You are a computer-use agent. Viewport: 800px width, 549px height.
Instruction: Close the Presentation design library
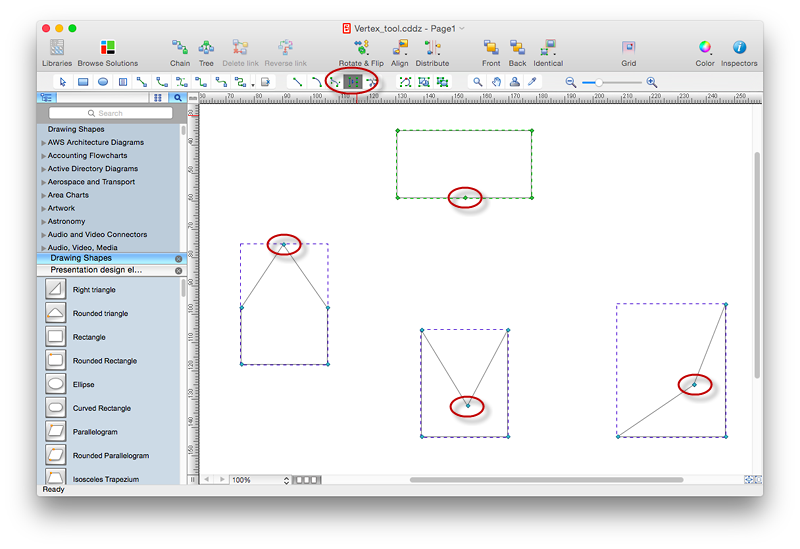(179, 270)
